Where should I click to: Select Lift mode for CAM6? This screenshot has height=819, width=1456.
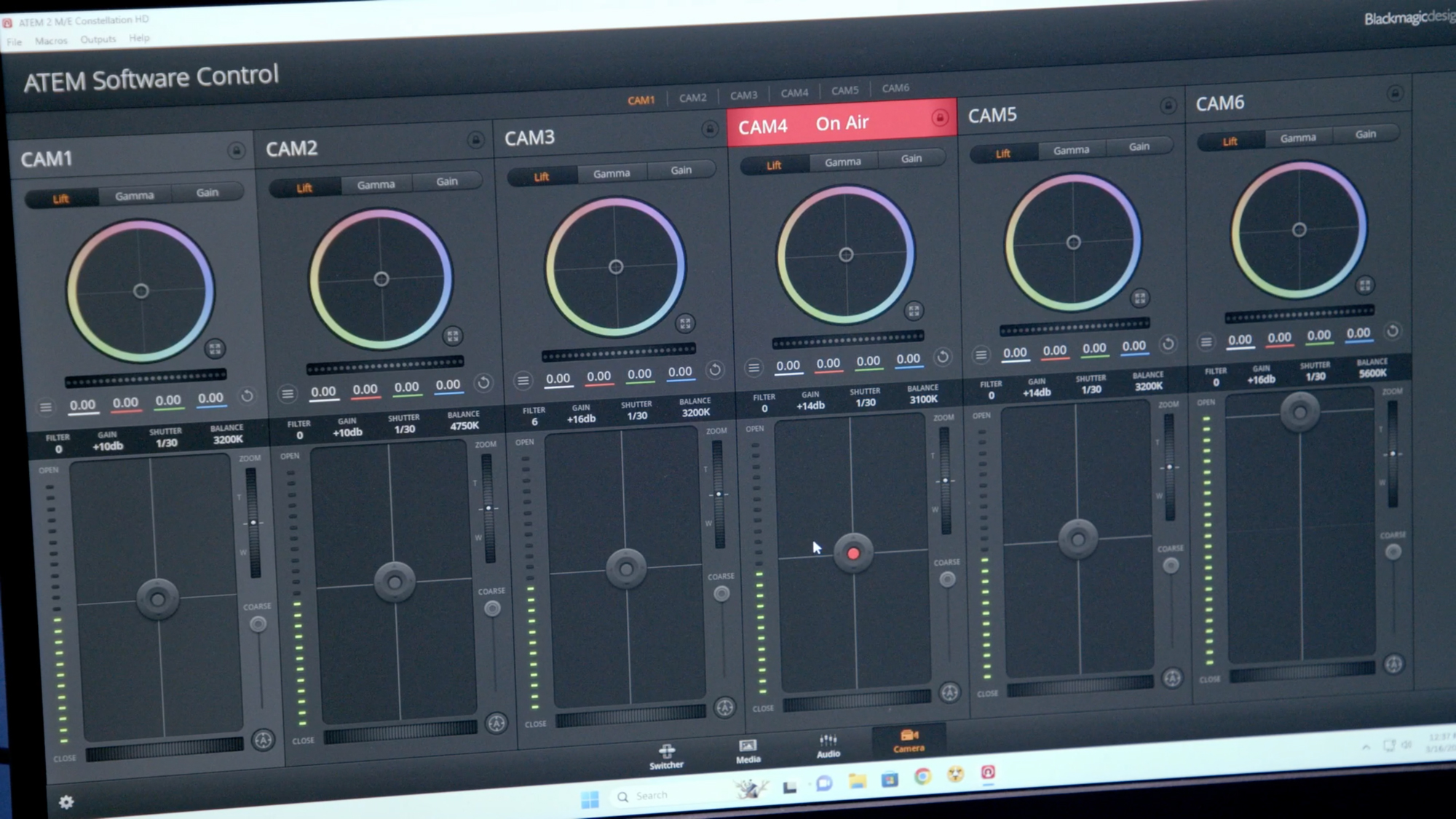(1230, 141)
